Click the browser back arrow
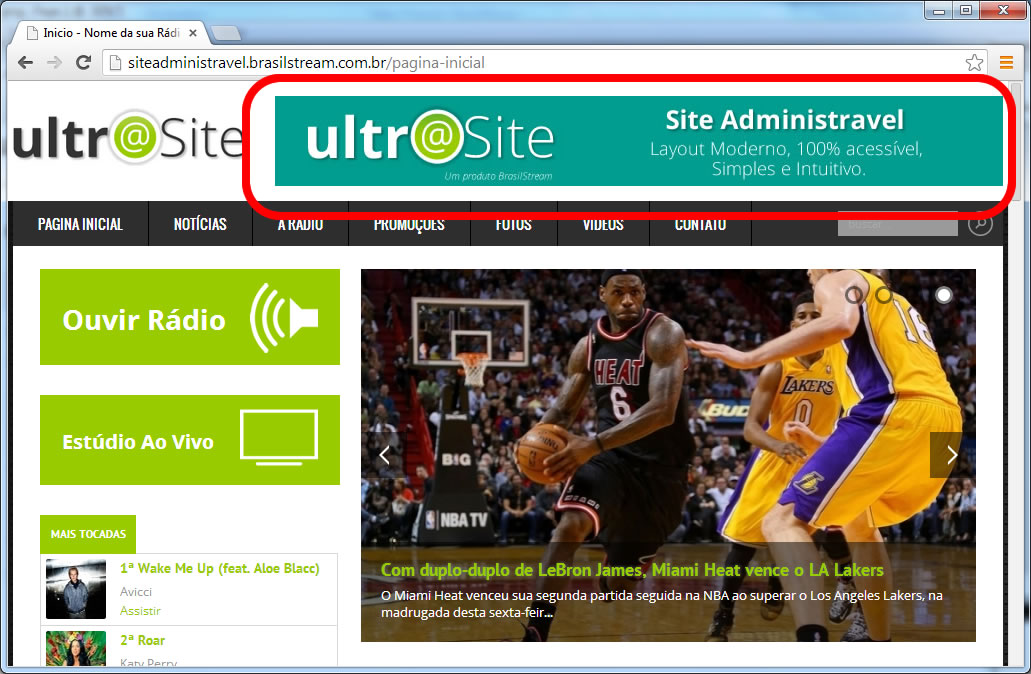 pyautogui.click(x=25, y=63)
